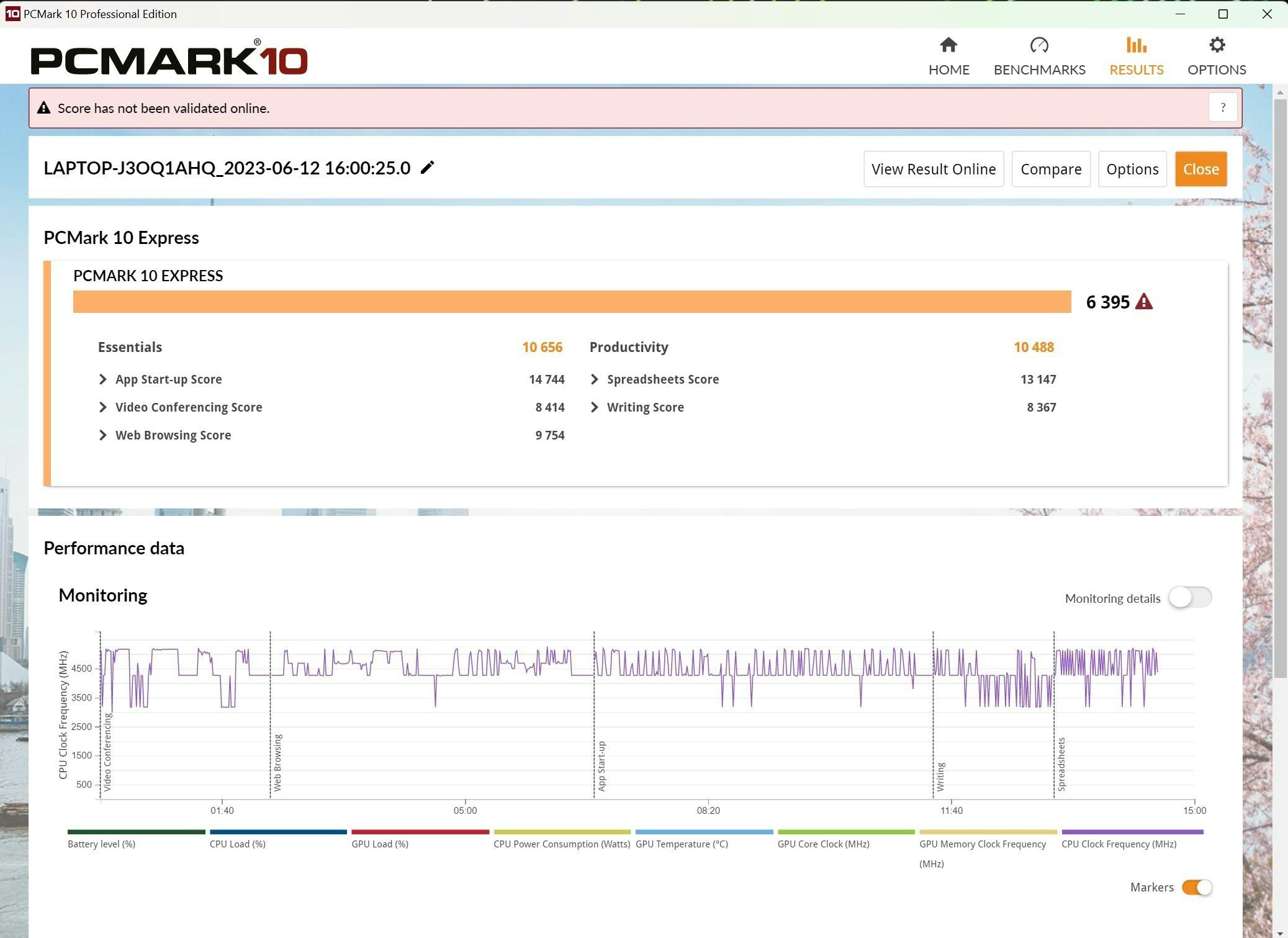
Task: Click View Result Online button
Action: tap(933, 169)
